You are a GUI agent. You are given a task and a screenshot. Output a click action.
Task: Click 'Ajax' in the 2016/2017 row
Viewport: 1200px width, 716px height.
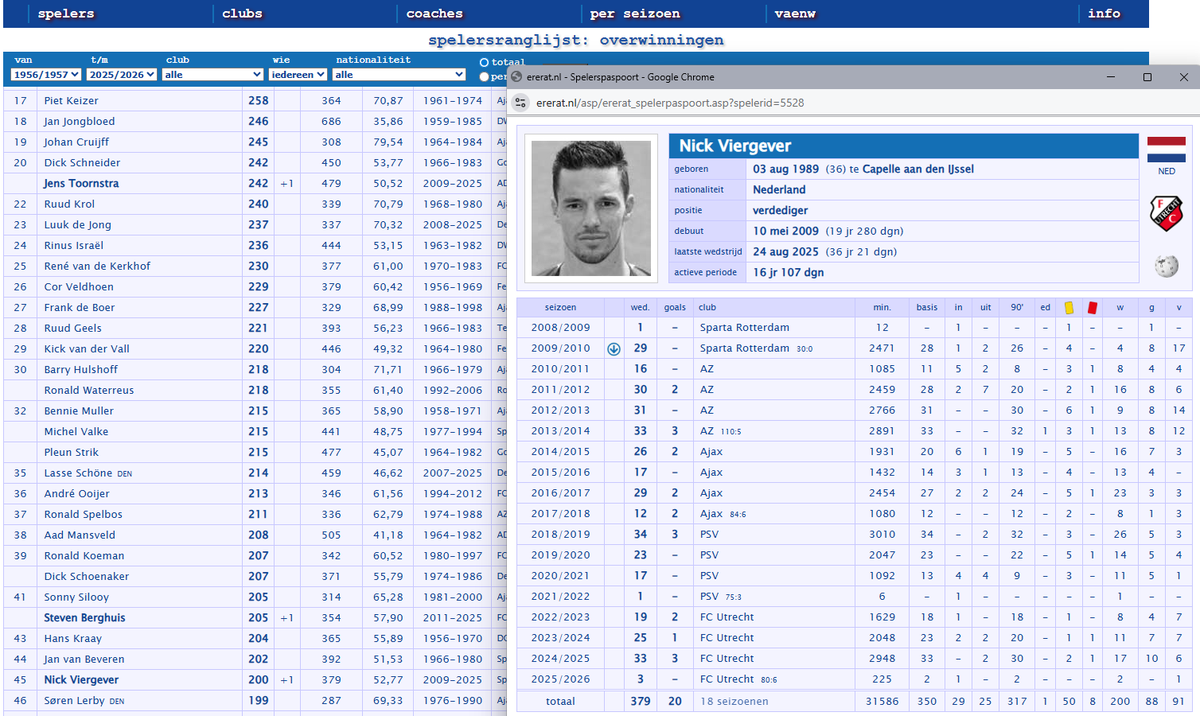tap(711, 493)
